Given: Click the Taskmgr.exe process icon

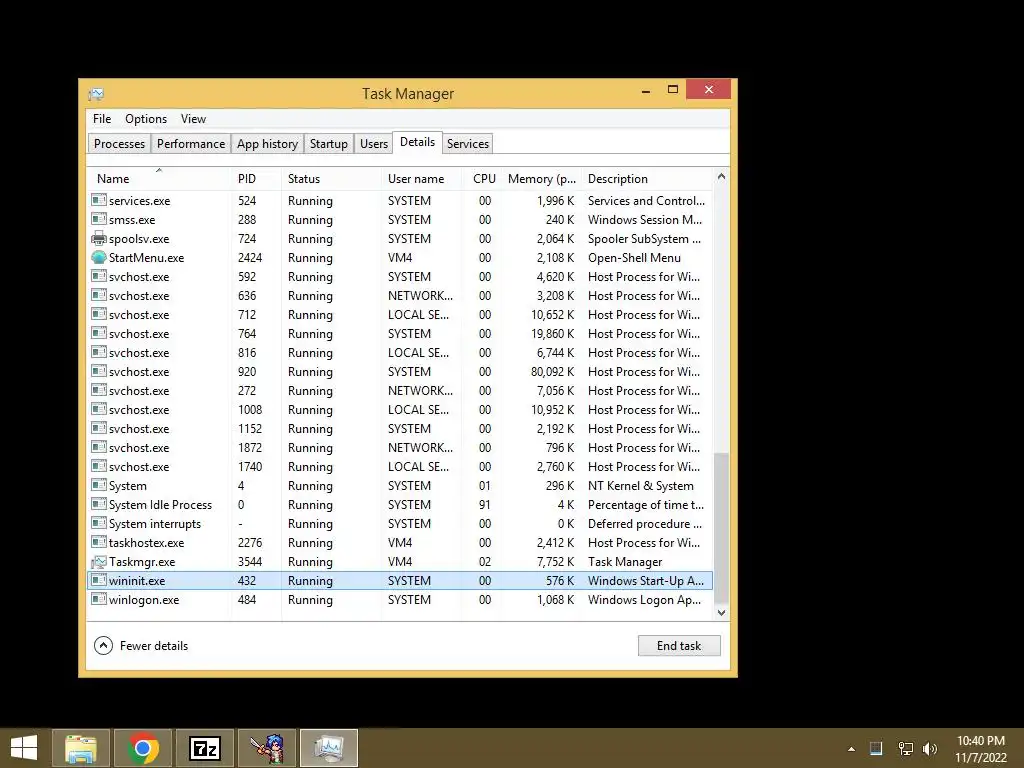Looking at the screenshot, I should [99, 562].
